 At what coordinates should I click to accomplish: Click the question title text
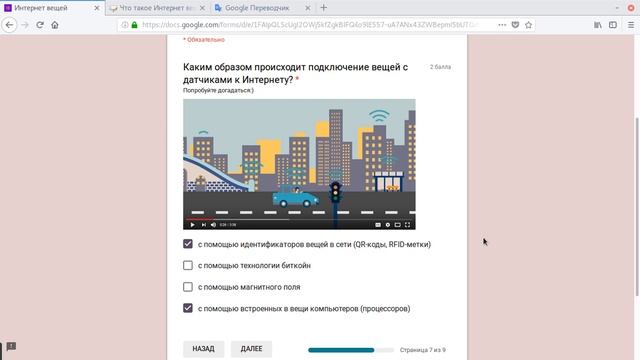pyautogui.click(x=296, y=73)
